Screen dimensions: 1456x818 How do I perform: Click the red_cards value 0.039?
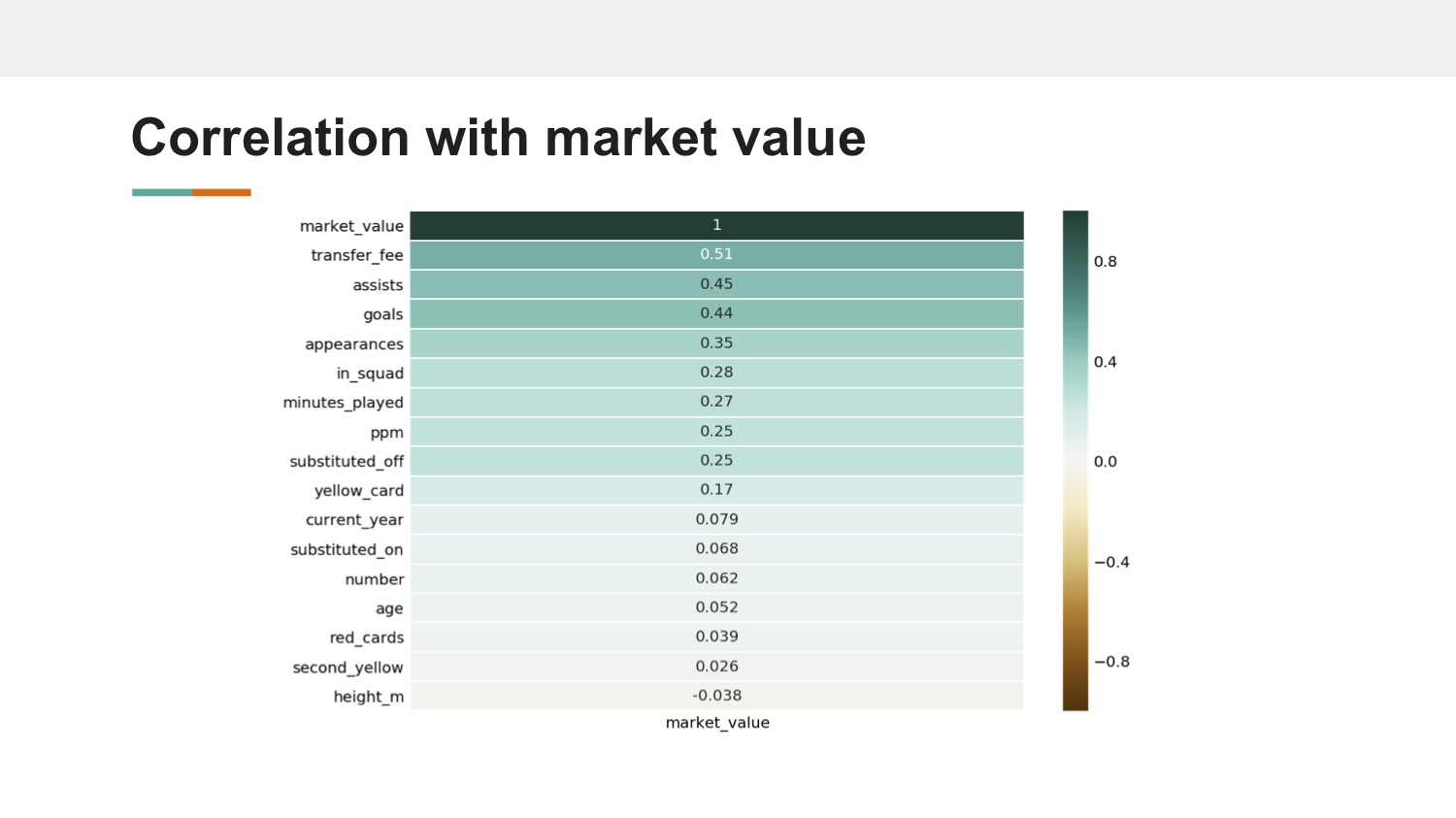[x=716, y=637]
